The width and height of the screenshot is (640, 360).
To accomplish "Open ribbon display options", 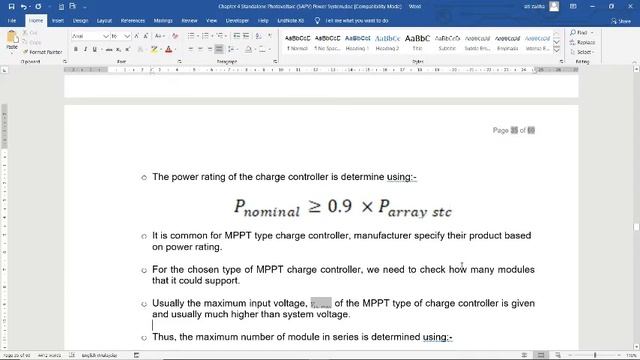I will click(573, 7).
